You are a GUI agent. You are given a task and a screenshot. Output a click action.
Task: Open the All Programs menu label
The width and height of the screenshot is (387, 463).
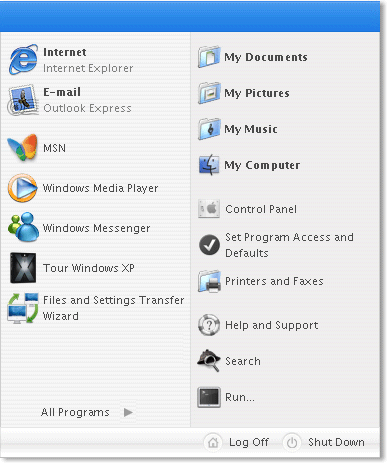pos(75,412)
